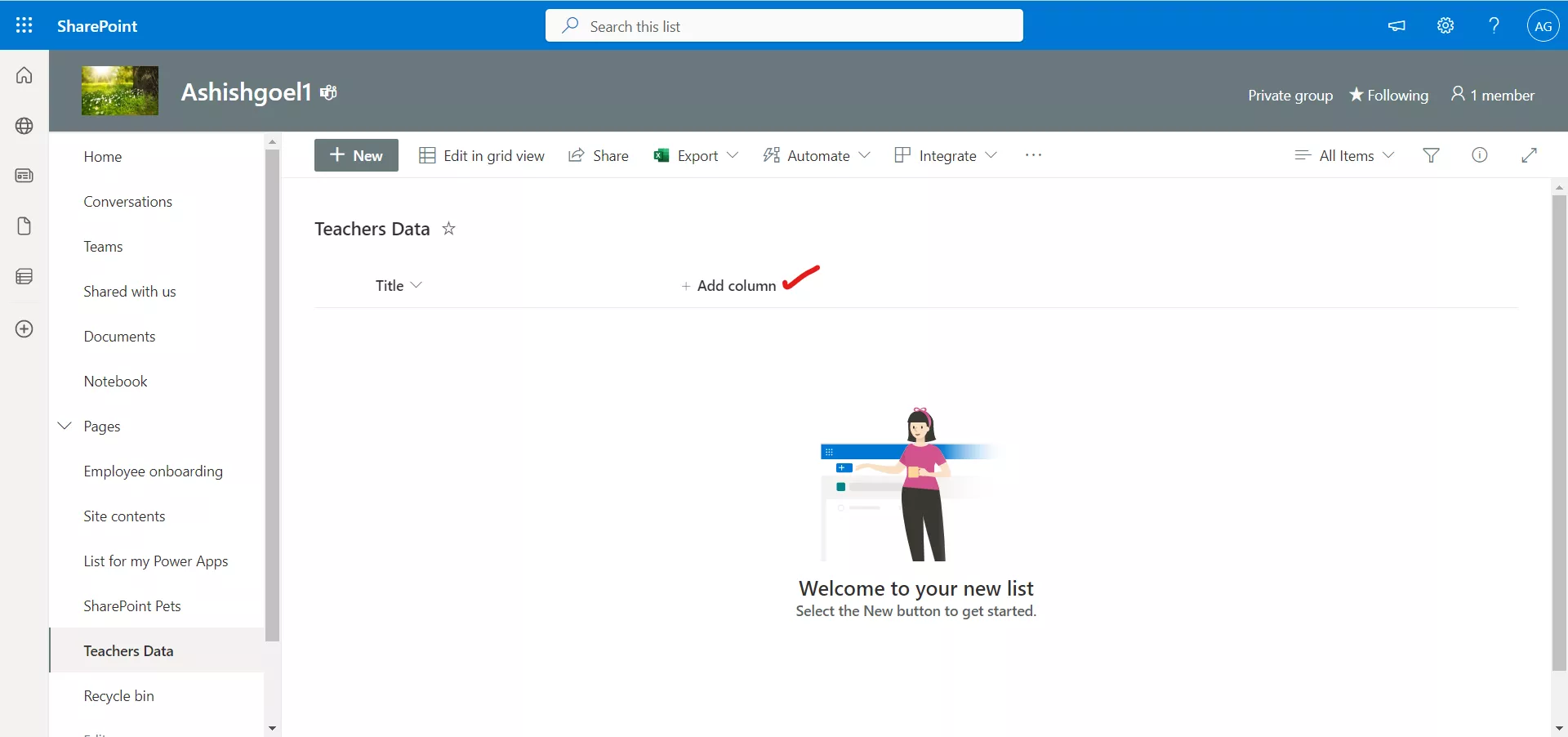Switch to Edit in grid view mode
The width and height of the screenshot is (1568, 737).
coord(481,155)
